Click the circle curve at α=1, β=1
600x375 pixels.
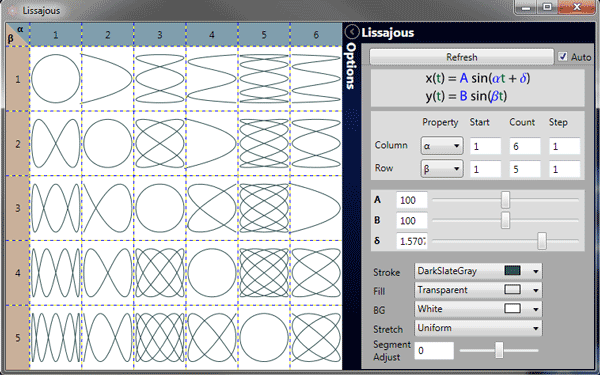[x=55, y=79]
